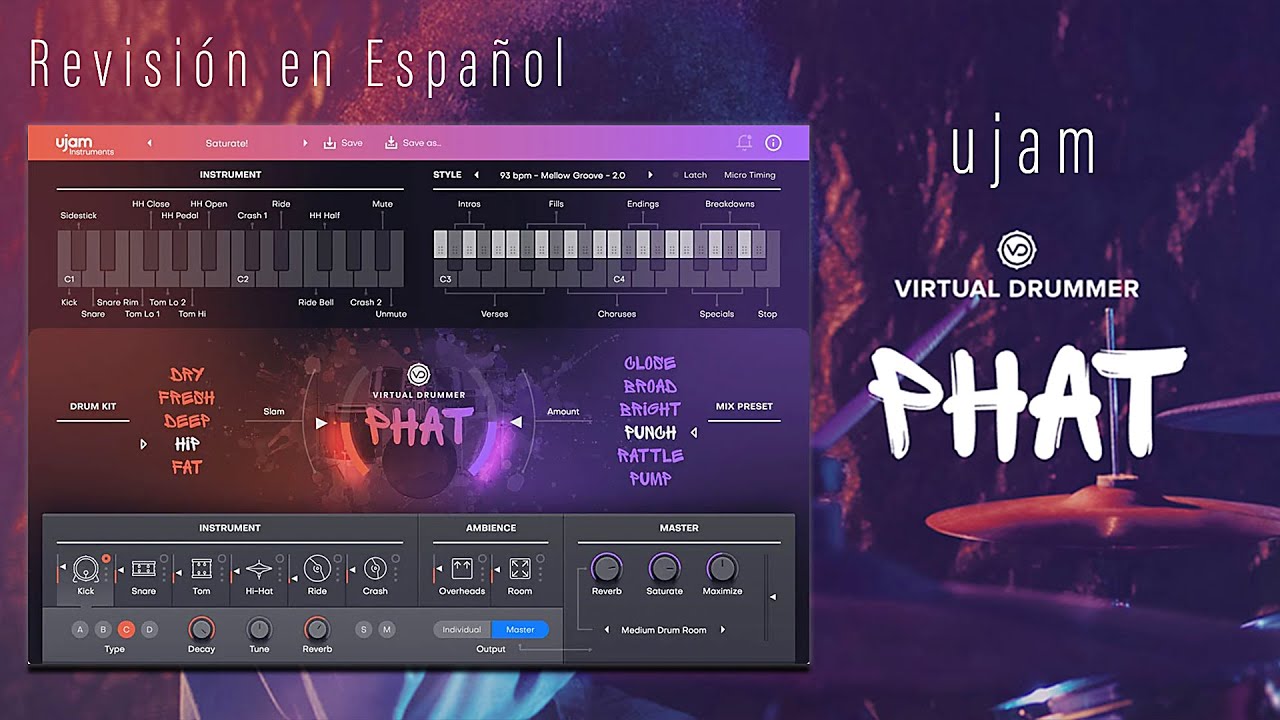Screen dimensions: 1280x720
Task: Click the Master Reverb knob
Action: [x=606, y=569]
